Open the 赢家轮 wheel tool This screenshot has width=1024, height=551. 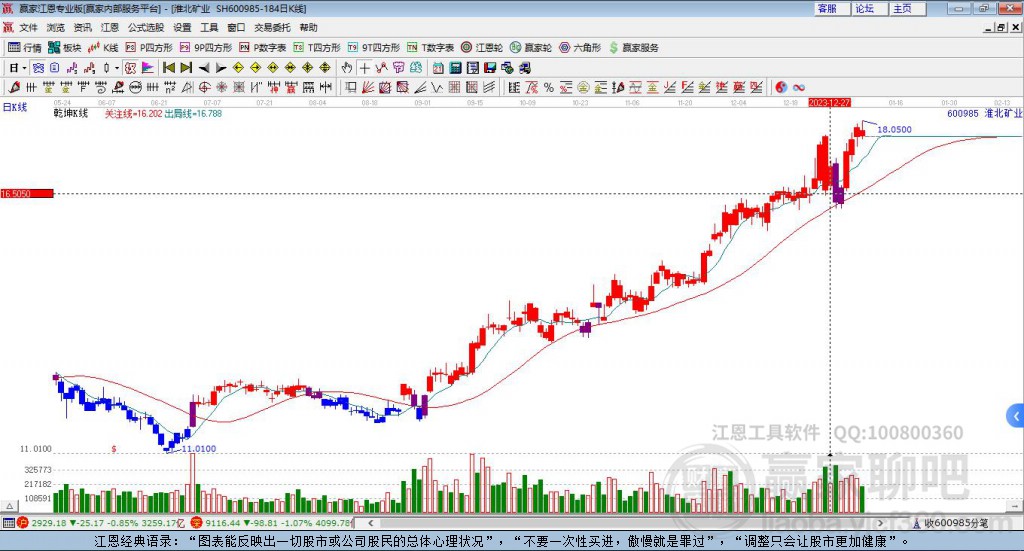coord(531,48)
